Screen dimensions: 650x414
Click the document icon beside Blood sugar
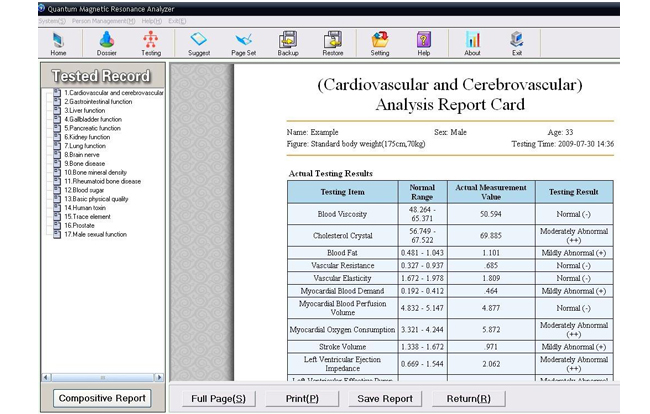57,190
